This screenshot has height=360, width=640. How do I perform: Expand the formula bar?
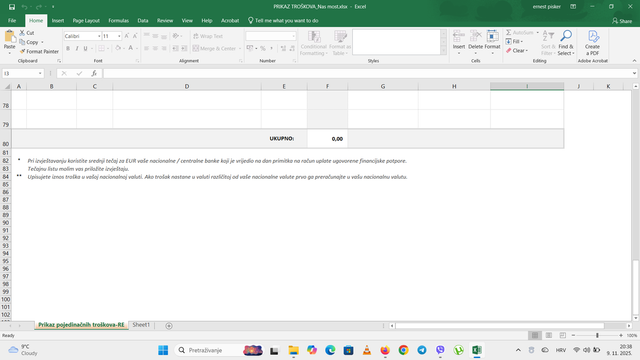pos(634,73)
